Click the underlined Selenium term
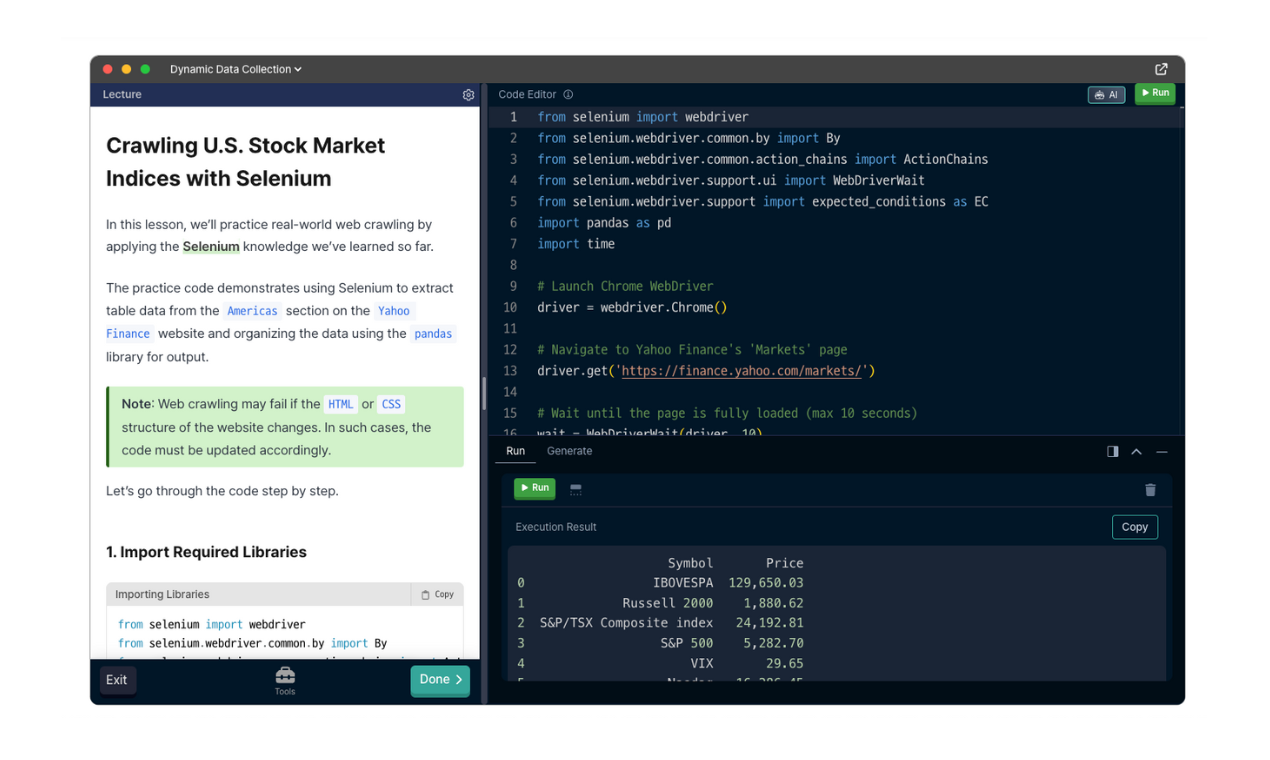The image size is (1270, 760). point(211,247)
